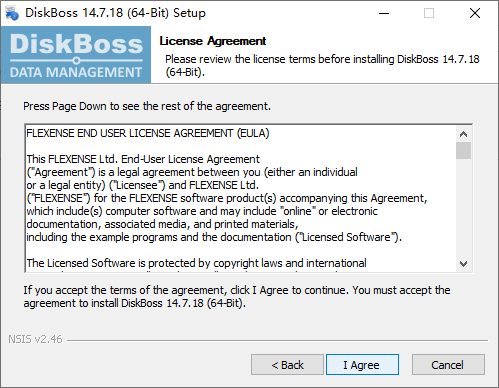Click the DiskBoss Data Management logo banner
This screenshot has width=499, height=388.
pos(76,55)
